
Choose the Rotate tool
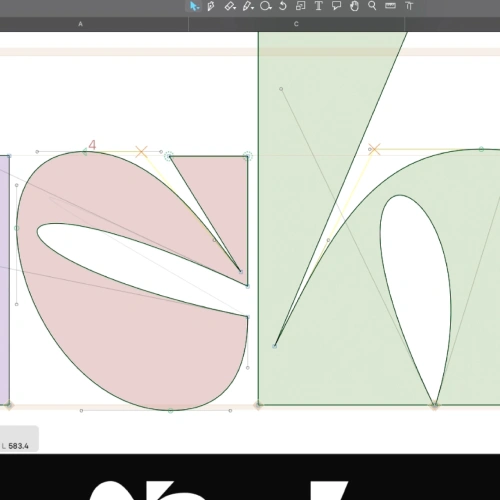point(283,6)
